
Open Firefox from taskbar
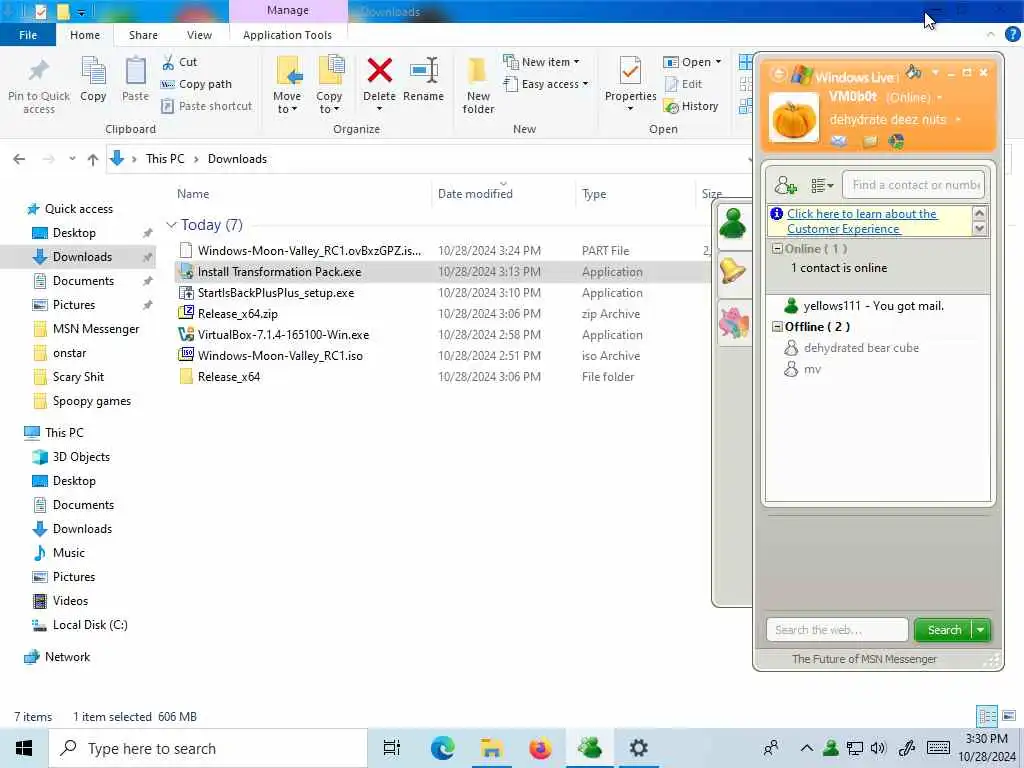click(x=540, y=748)
